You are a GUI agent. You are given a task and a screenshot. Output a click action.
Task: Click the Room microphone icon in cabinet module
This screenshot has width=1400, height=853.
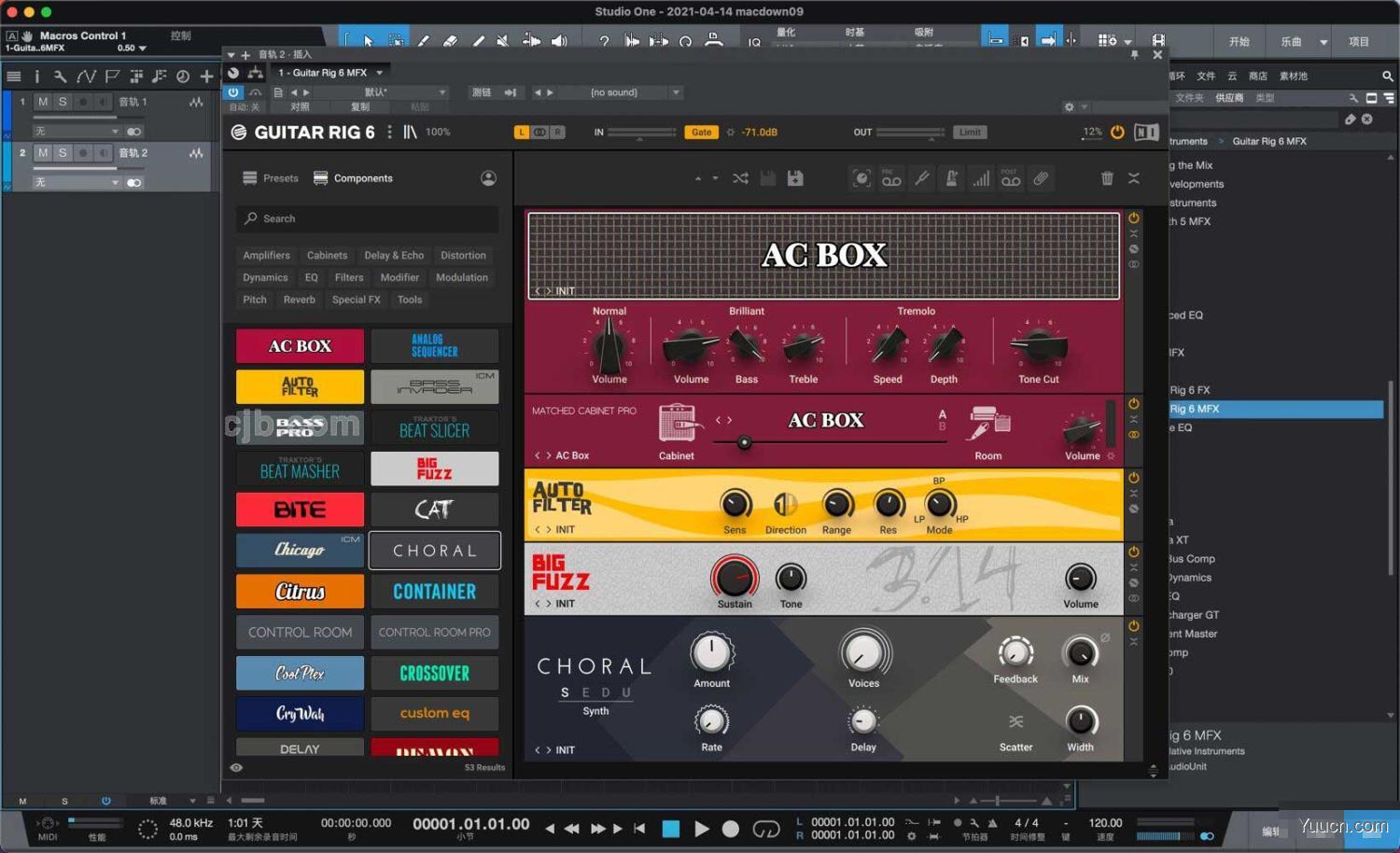988,423
